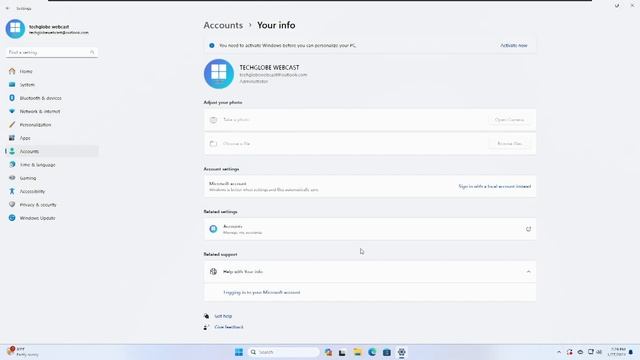Open Windows Update settings
The image size is (640, 360).
(x=52, y=218)
